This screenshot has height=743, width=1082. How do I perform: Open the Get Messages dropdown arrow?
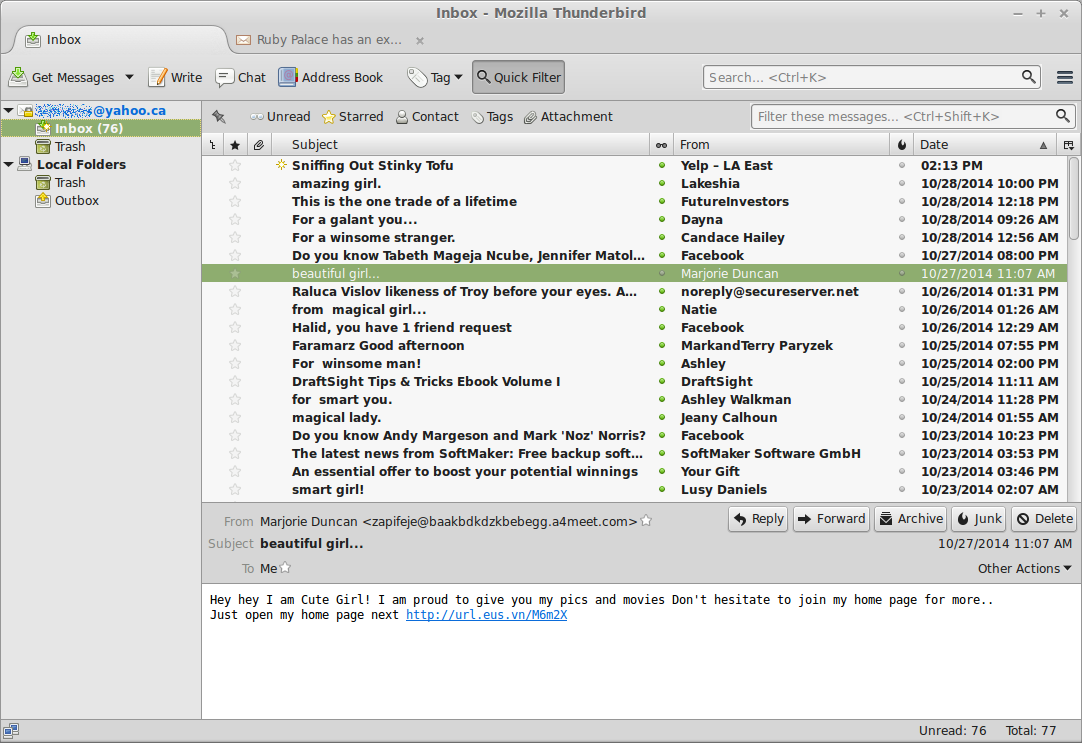pos(129,77)
